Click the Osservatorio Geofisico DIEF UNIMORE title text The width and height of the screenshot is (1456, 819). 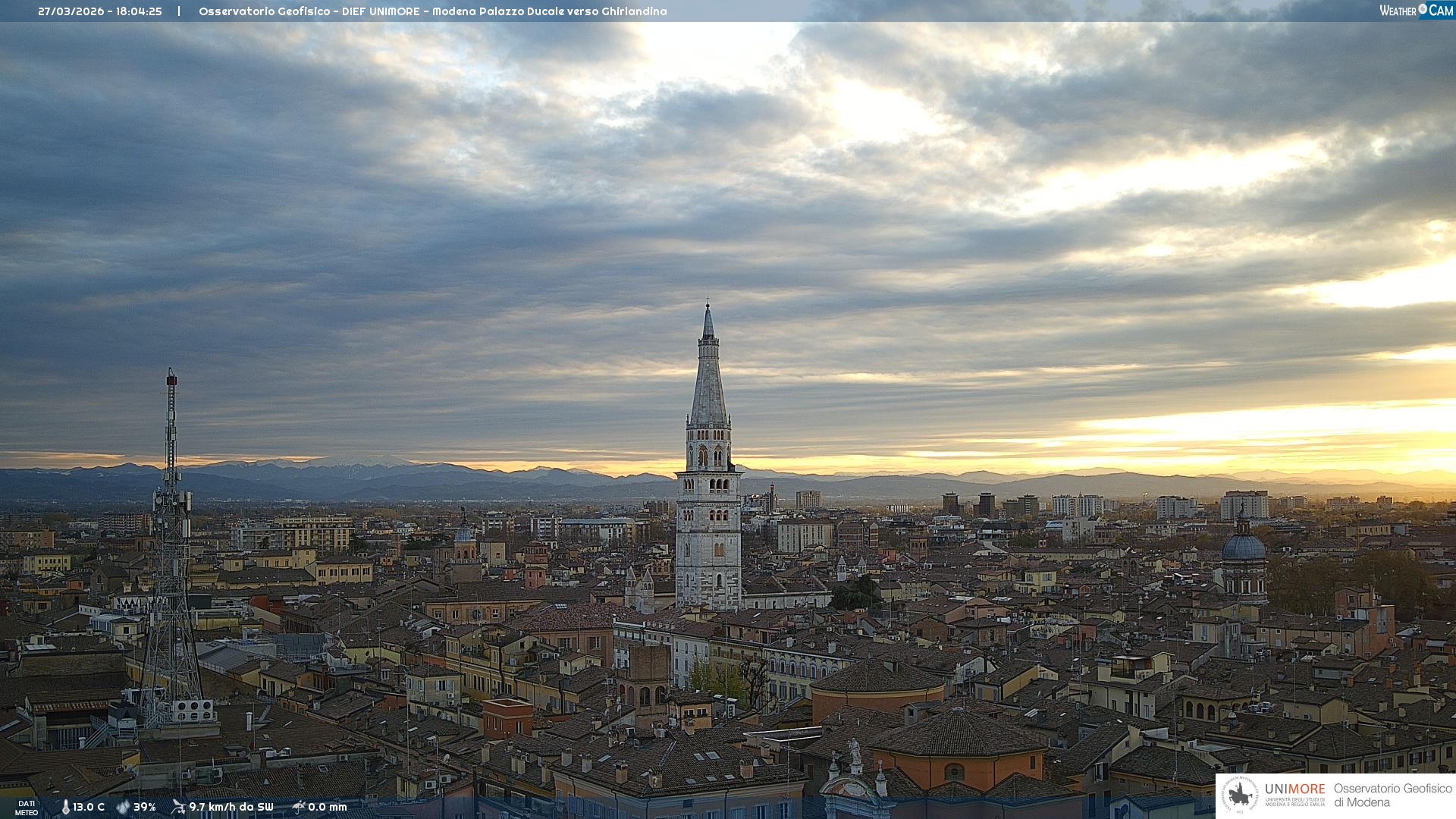point(432,11)
